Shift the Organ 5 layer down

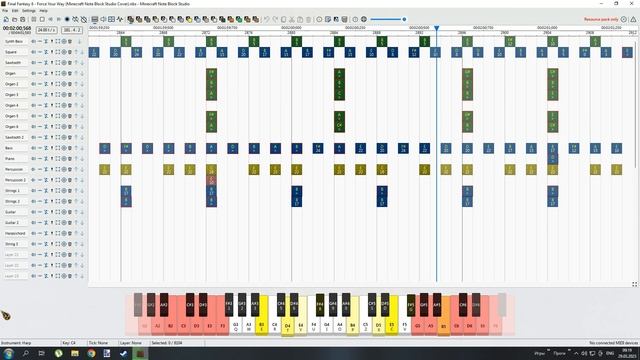coord(82,116)
